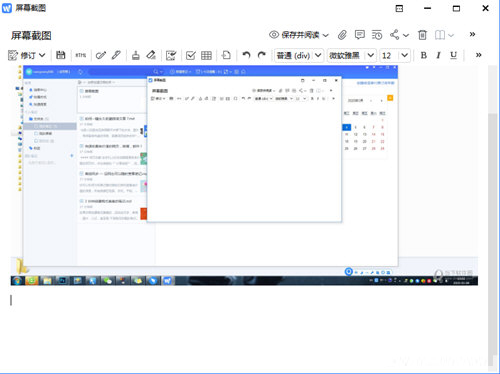
Task: Click the eraser clear-formatting icon
Action: (151, 55)
